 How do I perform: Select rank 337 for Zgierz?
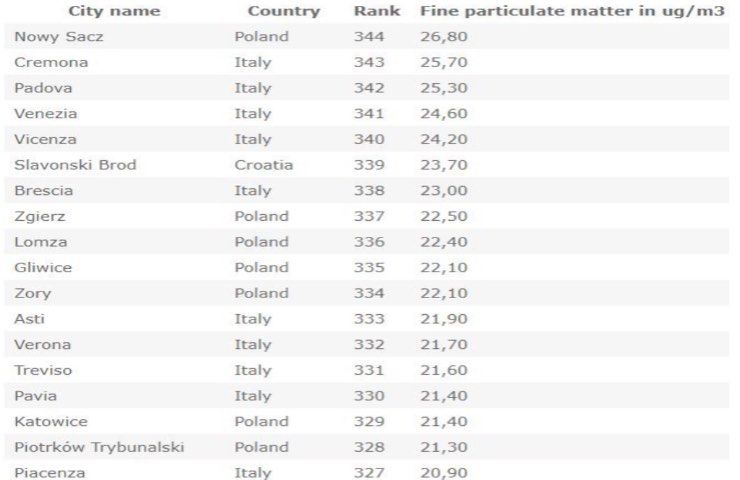coord(368,216)
